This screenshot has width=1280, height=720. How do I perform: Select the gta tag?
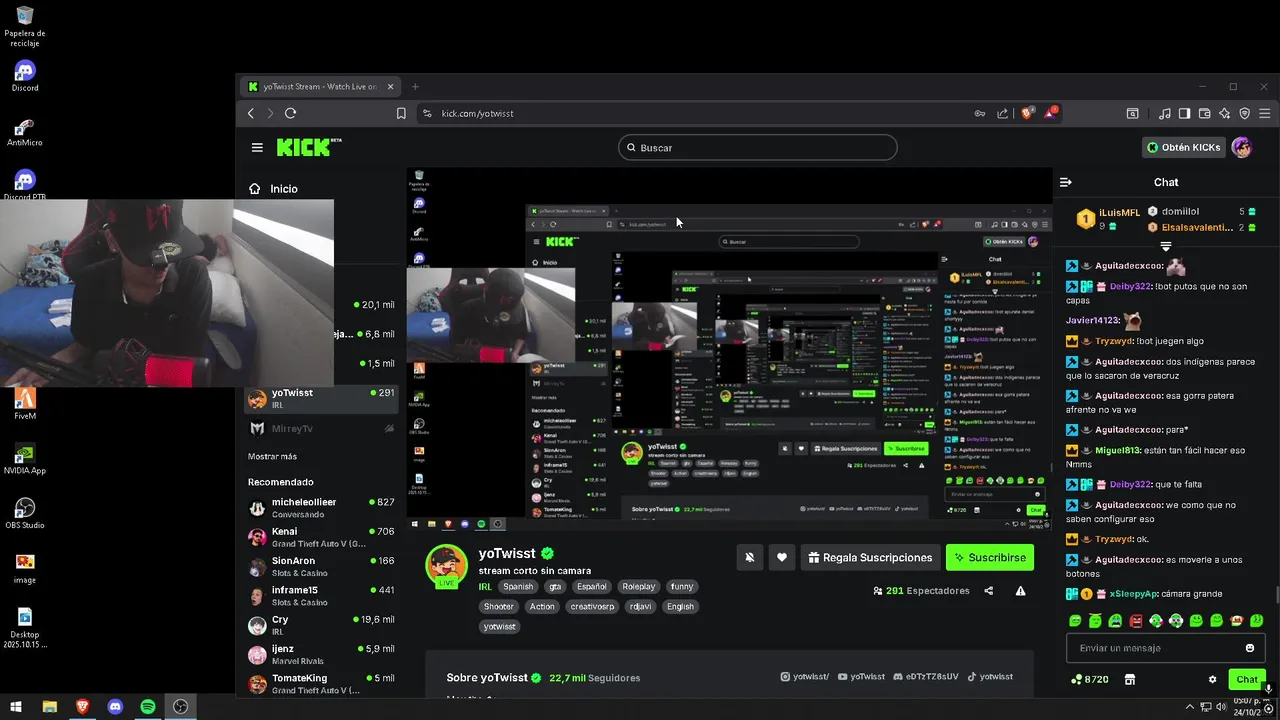click(x=555, y=587)
